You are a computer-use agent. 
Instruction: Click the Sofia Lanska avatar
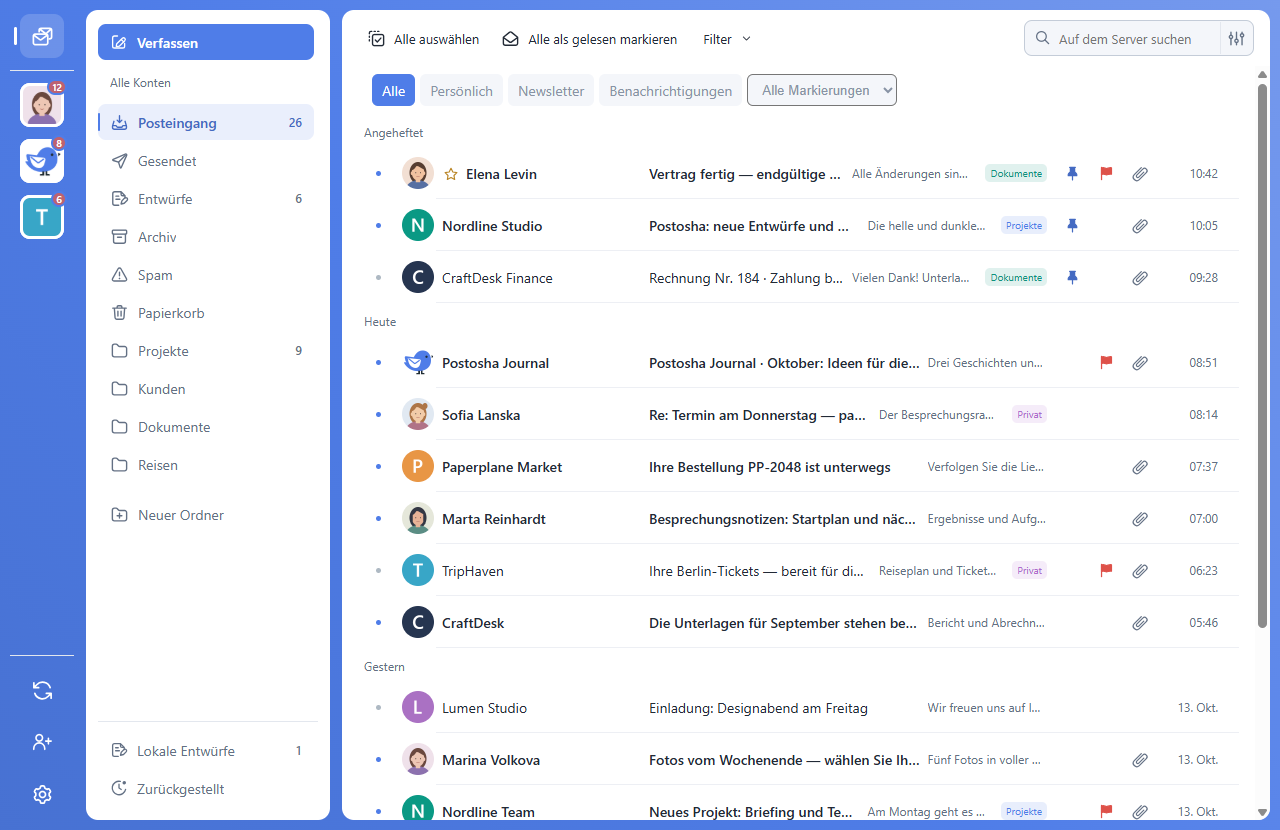point(418,414)
